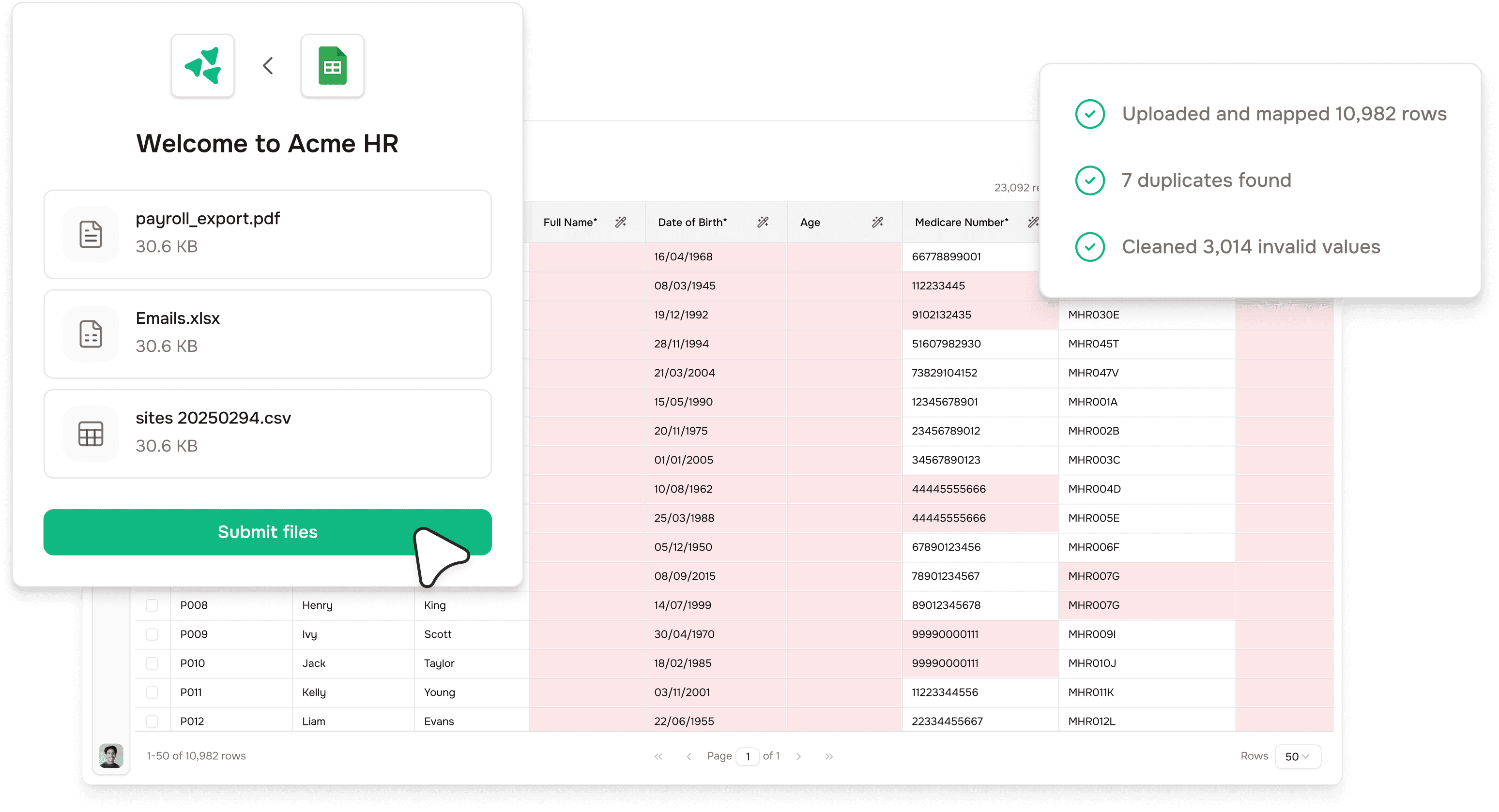Click the PDF file icon for payroll_export.pdf
This screenshot has height=812, width=1499.
tap(91, 234)
